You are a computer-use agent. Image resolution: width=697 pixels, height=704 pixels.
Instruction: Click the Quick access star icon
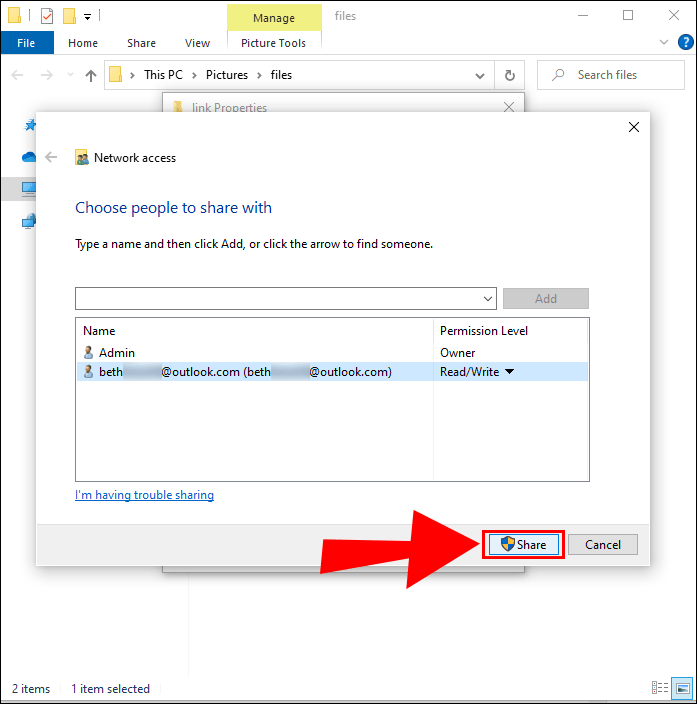30,125
